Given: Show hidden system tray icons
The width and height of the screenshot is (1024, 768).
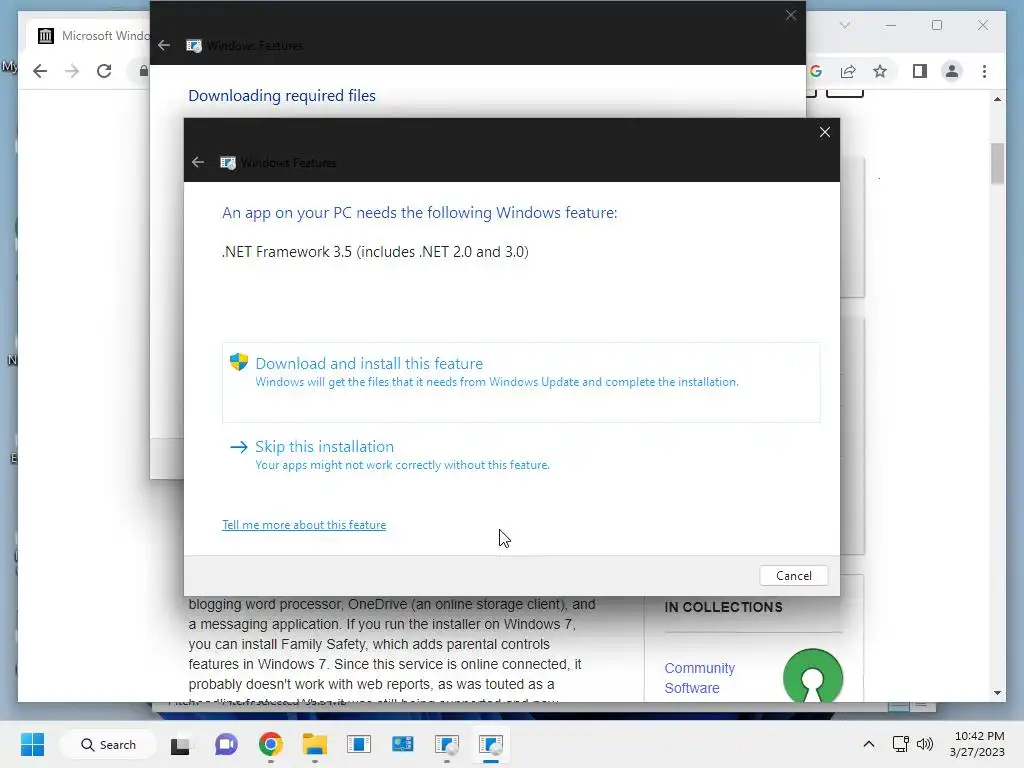Looking at the screenshot, I should [869, 744].
